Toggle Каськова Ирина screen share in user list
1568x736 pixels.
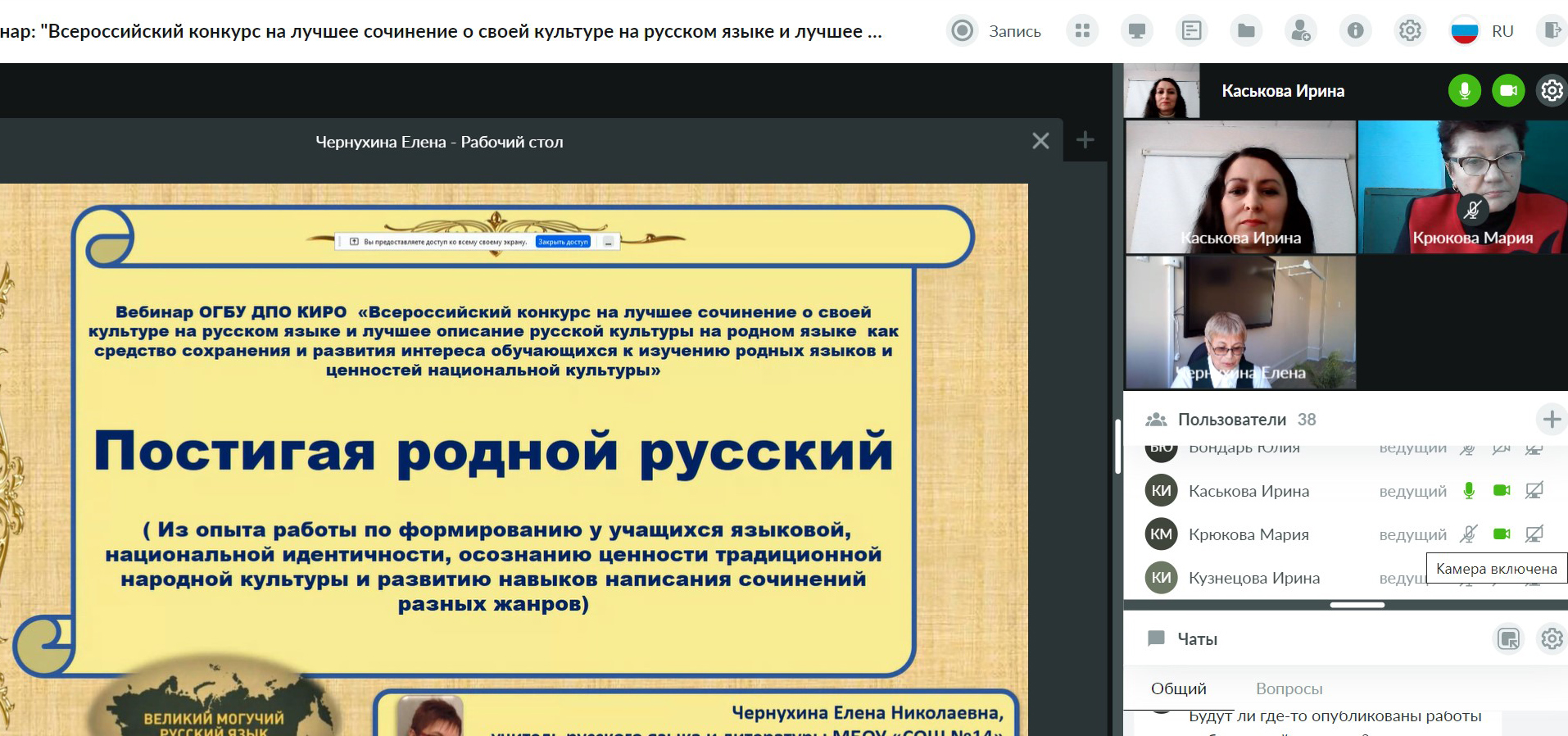[1534, 490]
